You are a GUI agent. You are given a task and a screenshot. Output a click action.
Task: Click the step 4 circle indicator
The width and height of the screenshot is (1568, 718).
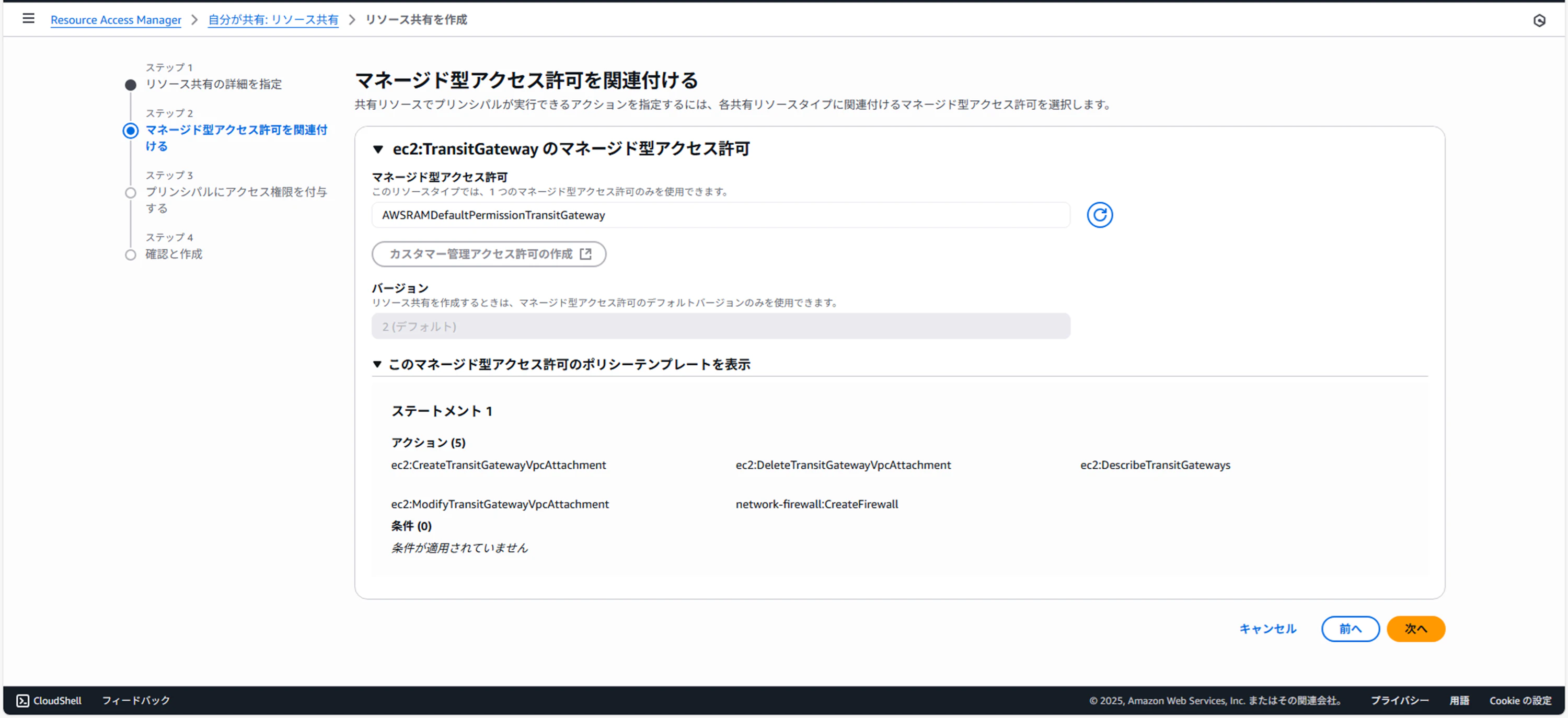pos(130,254)
